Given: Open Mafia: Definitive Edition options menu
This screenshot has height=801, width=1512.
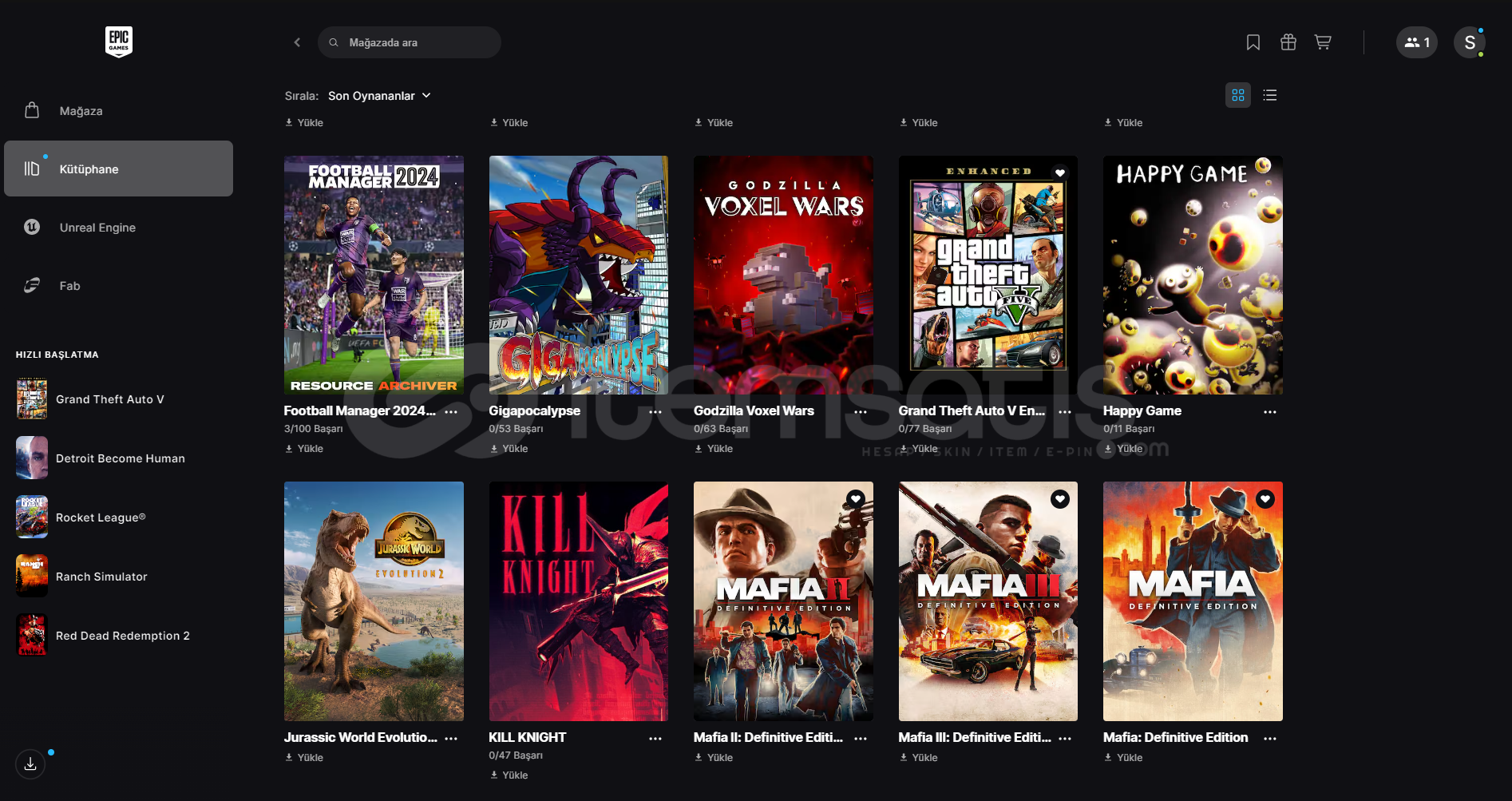Looking at the screenshot, I should (x=1270, y=739).
